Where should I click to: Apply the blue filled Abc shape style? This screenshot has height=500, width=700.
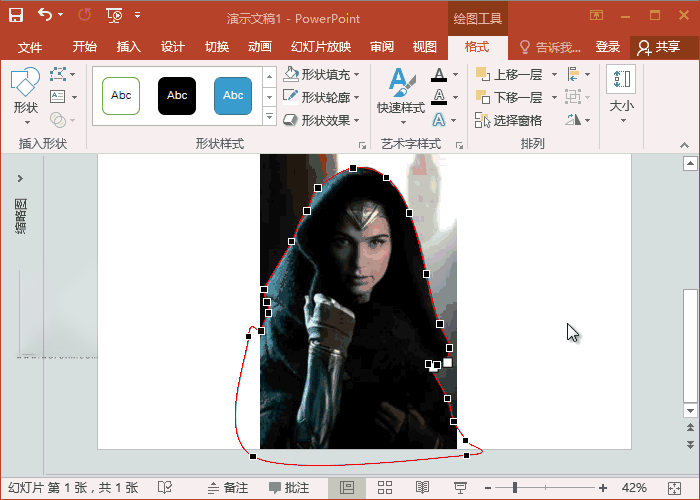click(233, 96)
